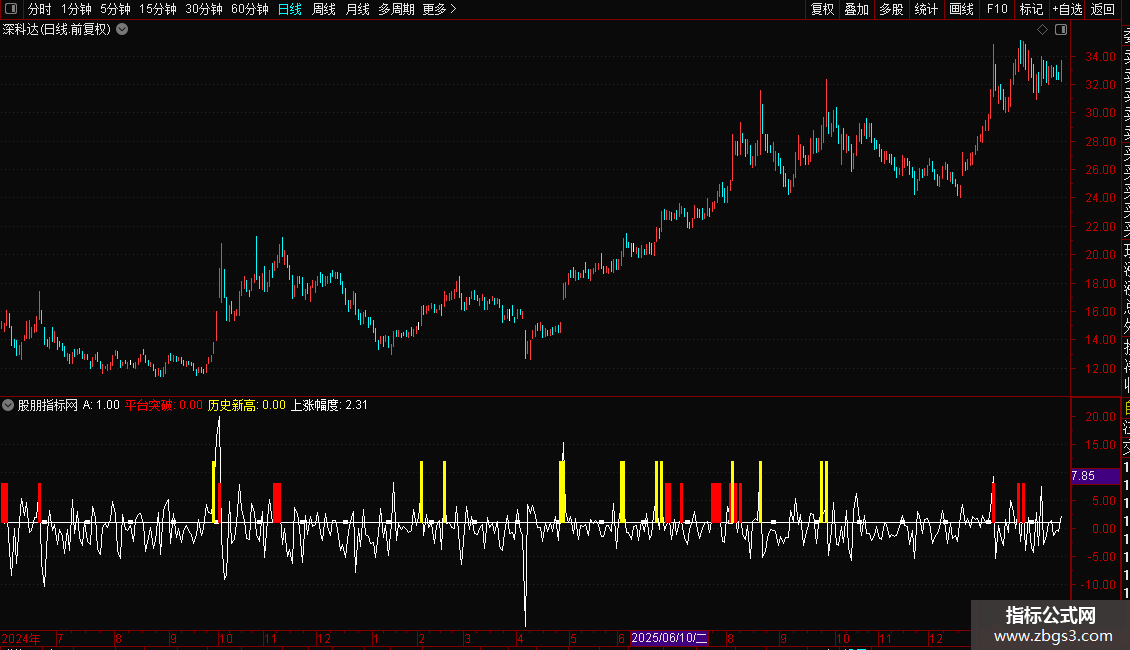This screenshot has width=1130, height=650.
Task: Click the 叠加 overlay button
Action: [857, 9]
